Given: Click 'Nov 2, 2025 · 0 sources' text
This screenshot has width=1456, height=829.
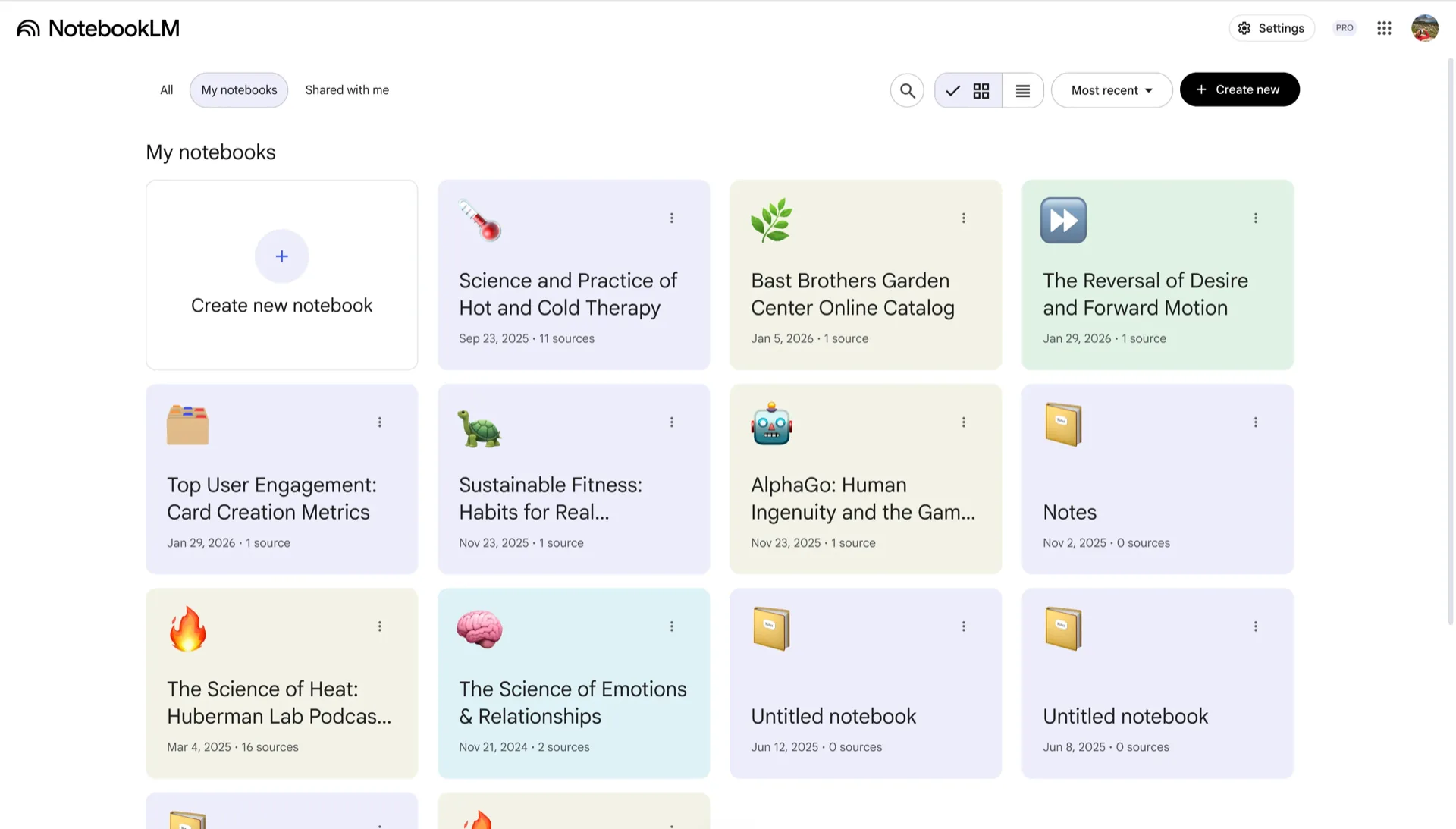Looking at the screenshot, I should click(1106, 543).
